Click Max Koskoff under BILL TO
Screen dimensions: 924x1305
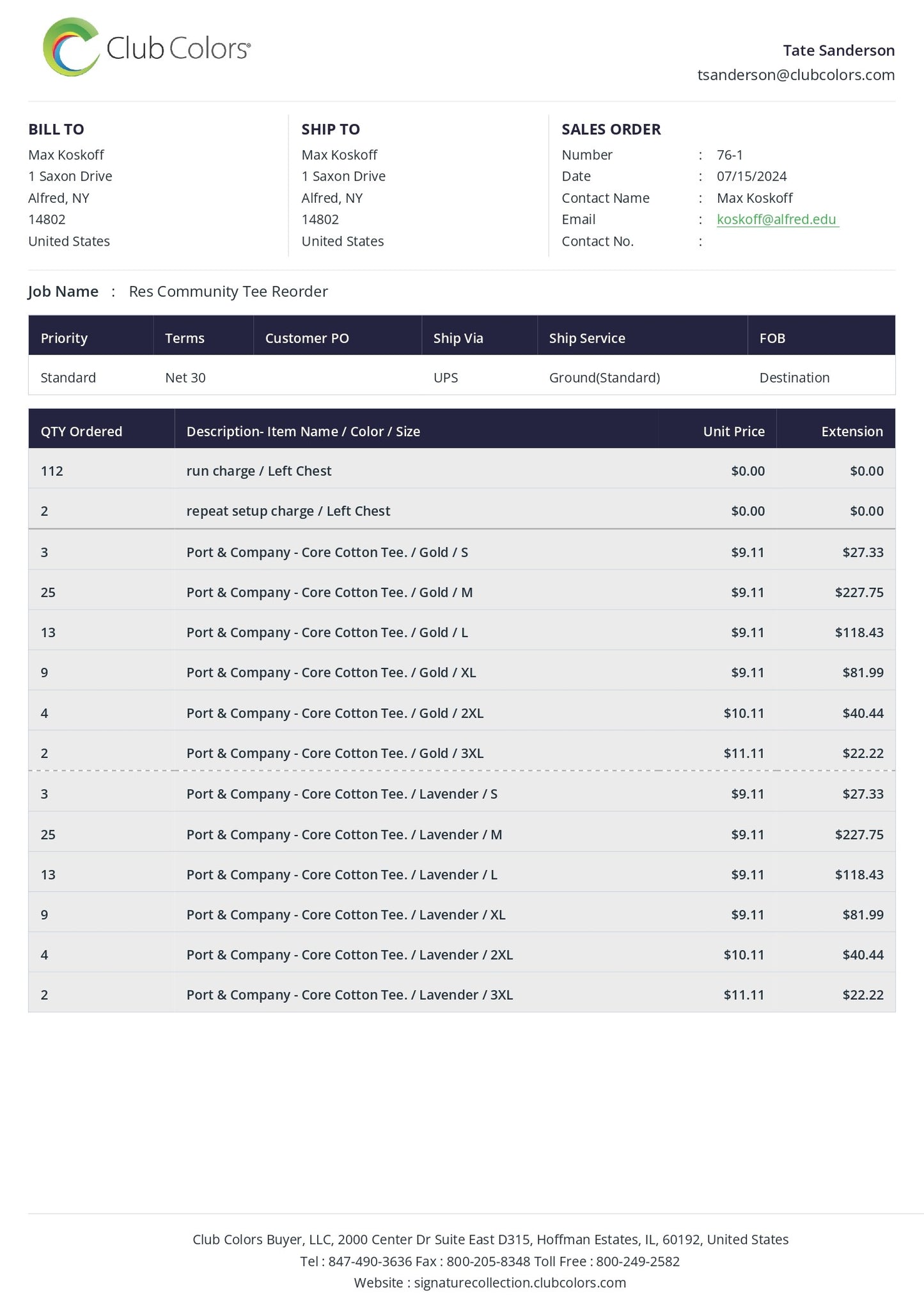pyautogui.click(x=66, y=155)
